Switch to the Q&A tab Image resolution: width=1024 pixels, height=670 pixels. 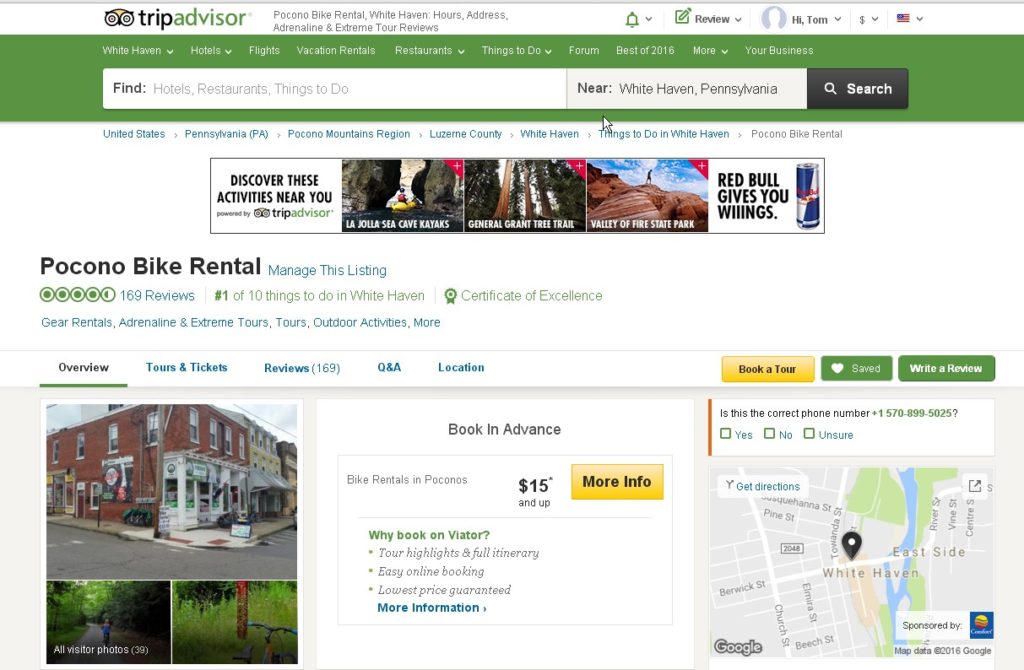(x=389, y=368)
